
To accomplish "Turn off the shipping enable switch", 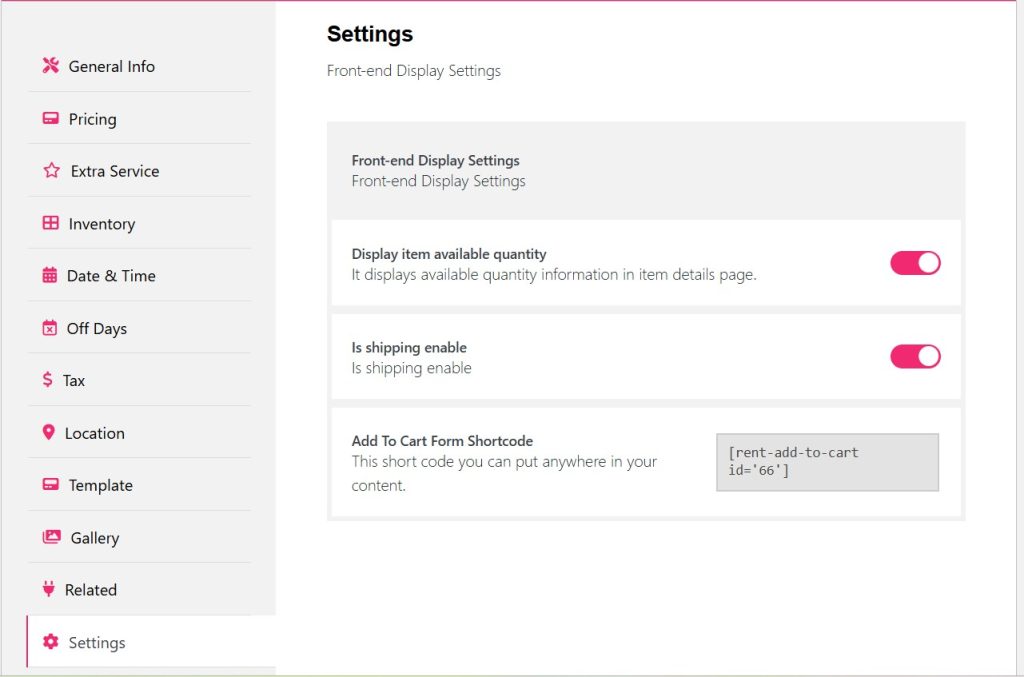I will coord(915,357).
